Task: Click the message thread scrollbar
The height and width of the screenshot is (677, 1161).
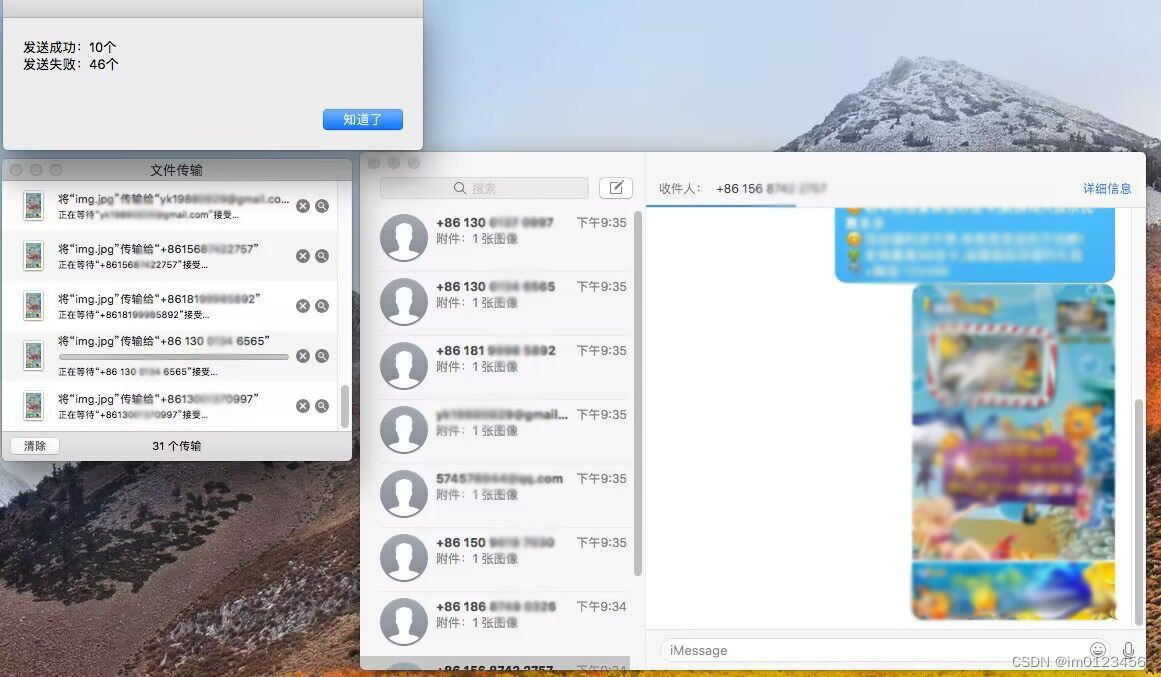Action: click(x=1139, y=511)
